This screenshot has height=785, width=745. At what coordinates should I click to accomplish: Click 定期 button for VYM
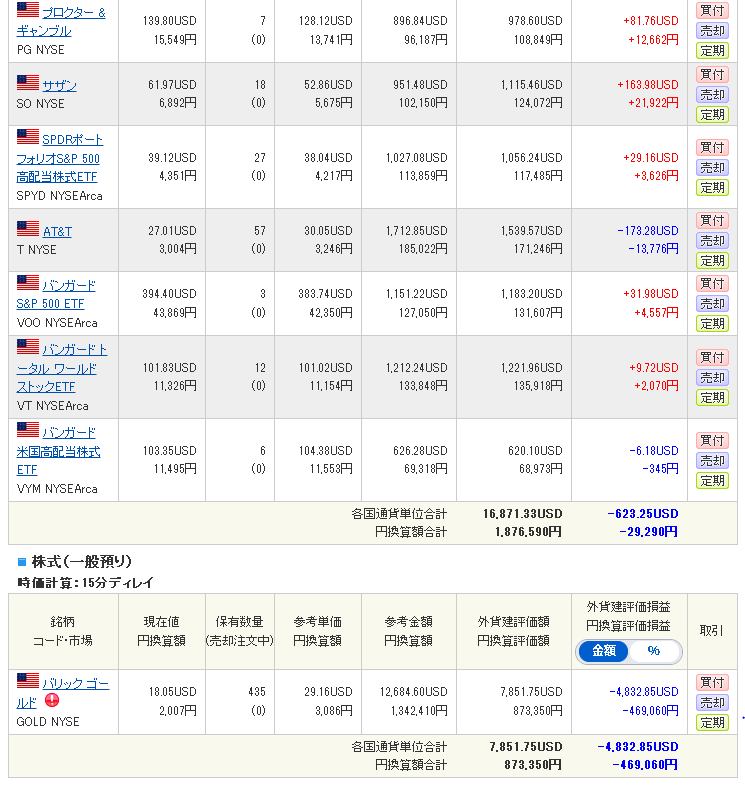712,481
